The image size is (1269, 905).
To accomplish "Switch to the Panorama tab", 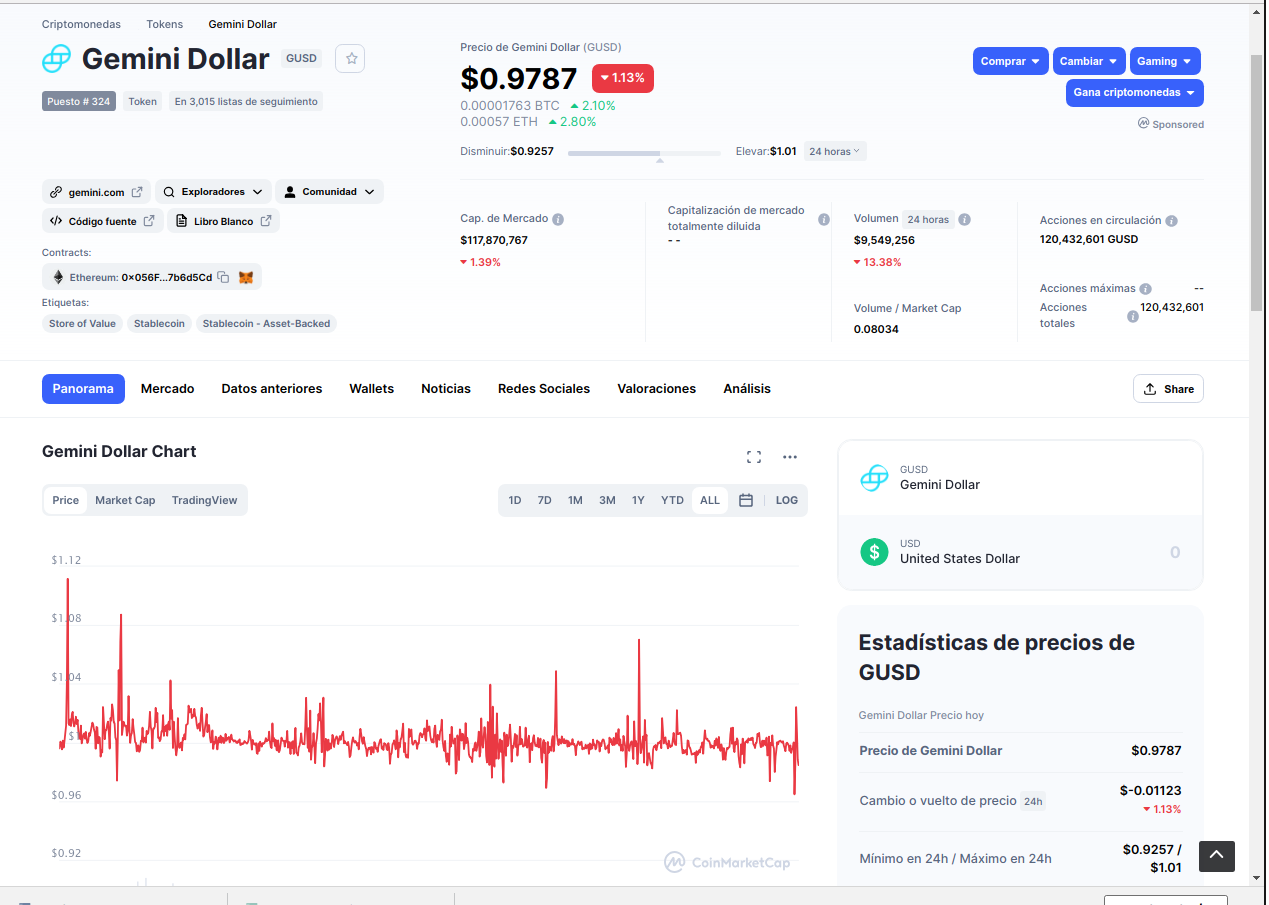I will click(x=83, y=389).
